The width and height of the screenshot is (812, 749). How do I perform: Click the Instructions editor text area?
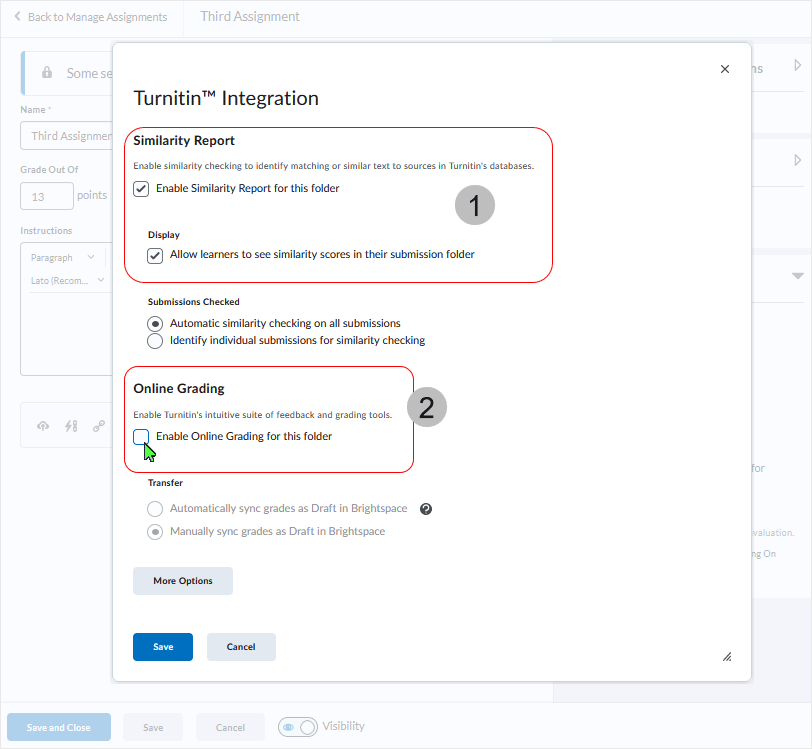pos(66,334)
